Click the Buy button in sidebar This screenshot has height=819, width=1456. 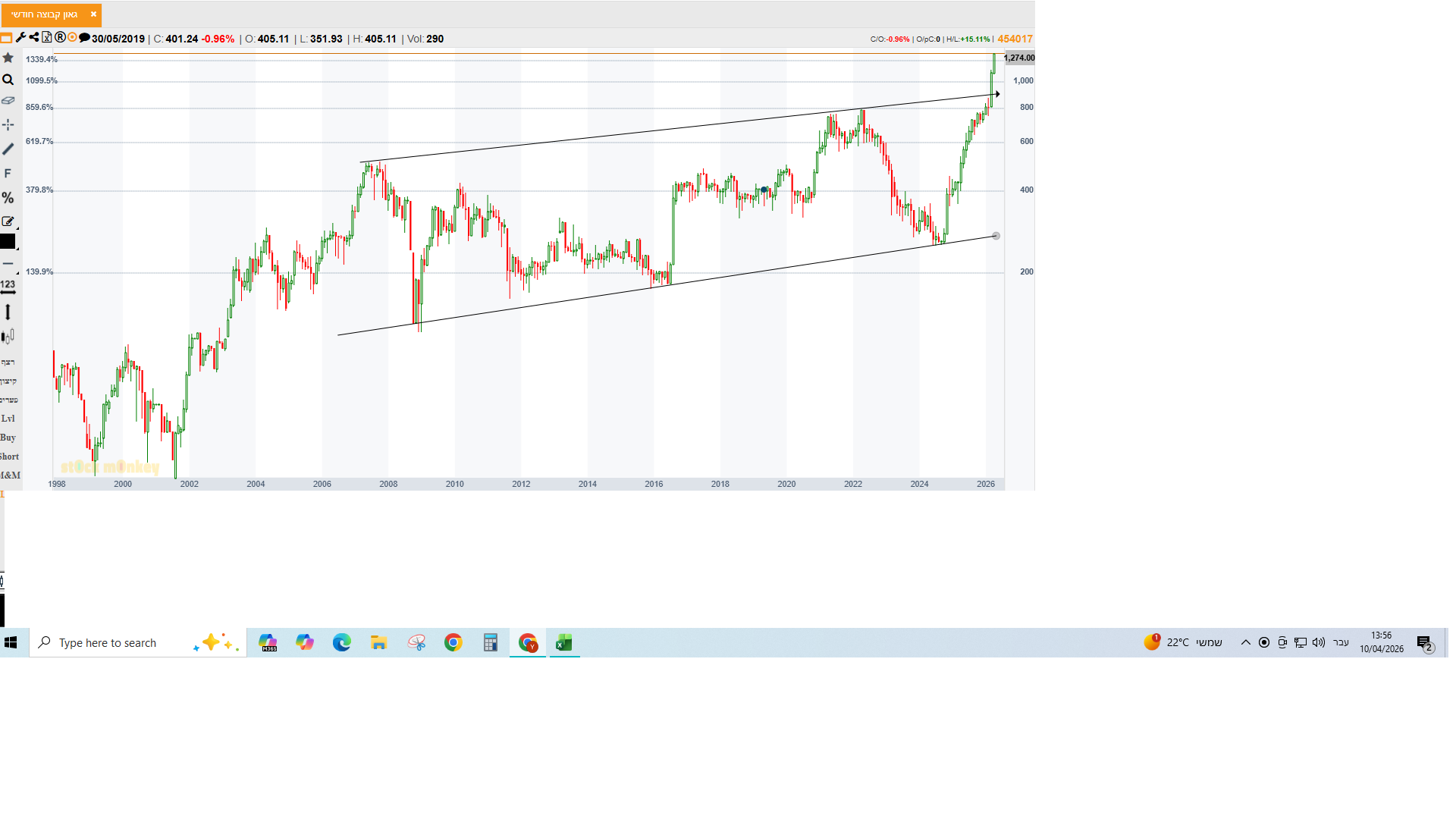point(8,438)
